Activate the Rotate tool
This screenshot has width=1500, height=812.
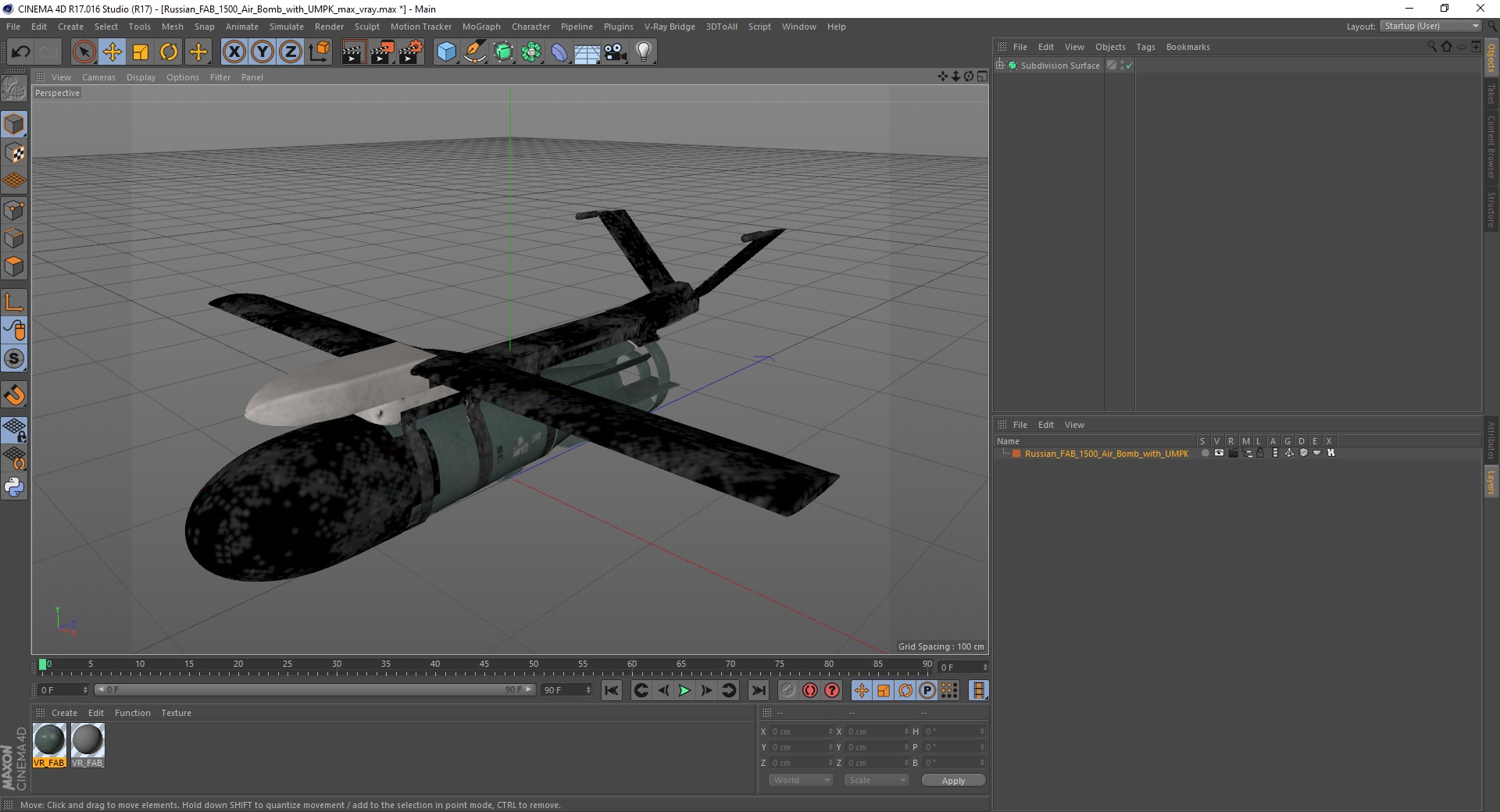169,52
